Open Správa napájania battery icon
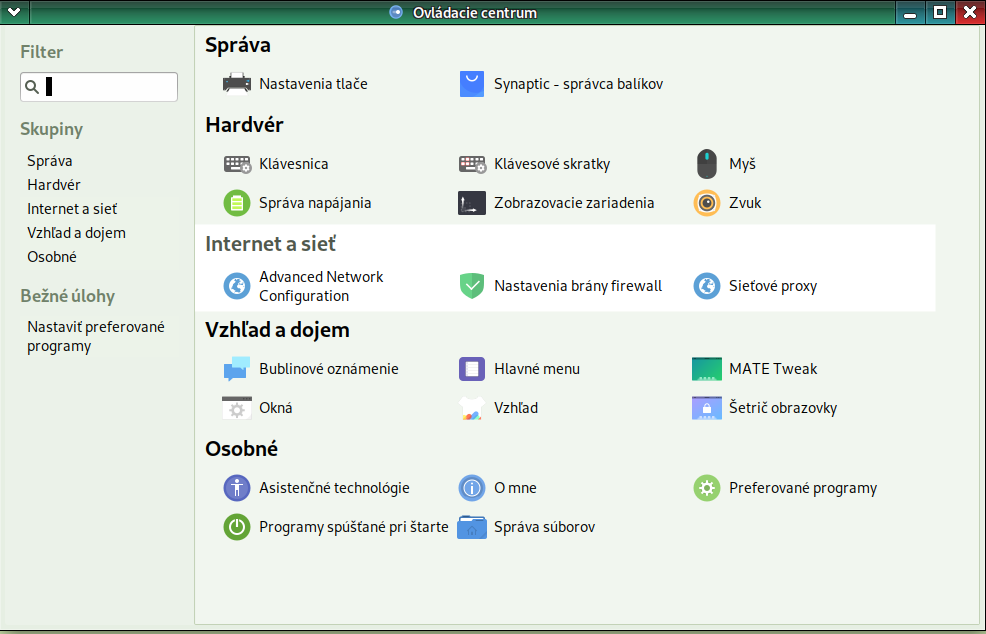The height and width of the screenshot is (634, 986). click(x=237, y=203)
